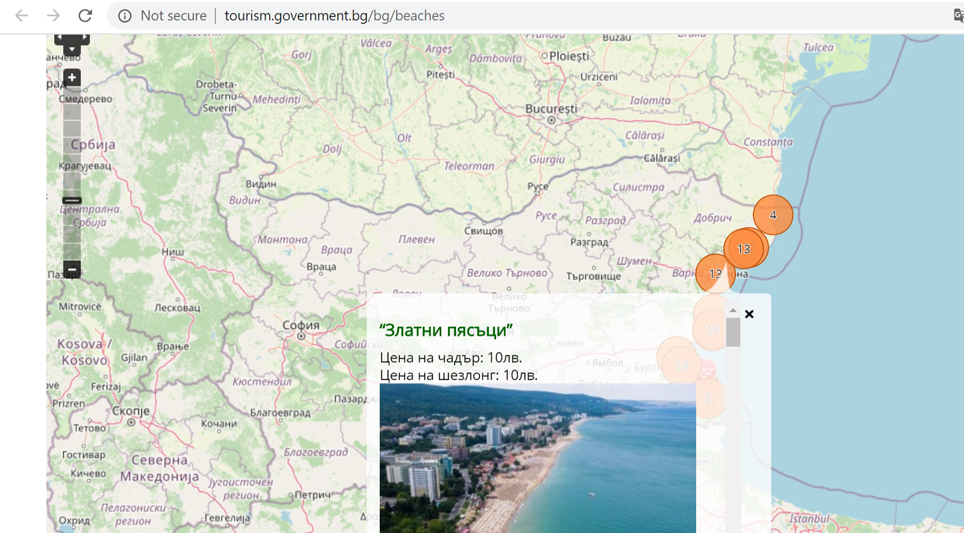Click the text 'Цена на чадър: 10лв.'
The image size is (964, 533).
coord(451,357)
